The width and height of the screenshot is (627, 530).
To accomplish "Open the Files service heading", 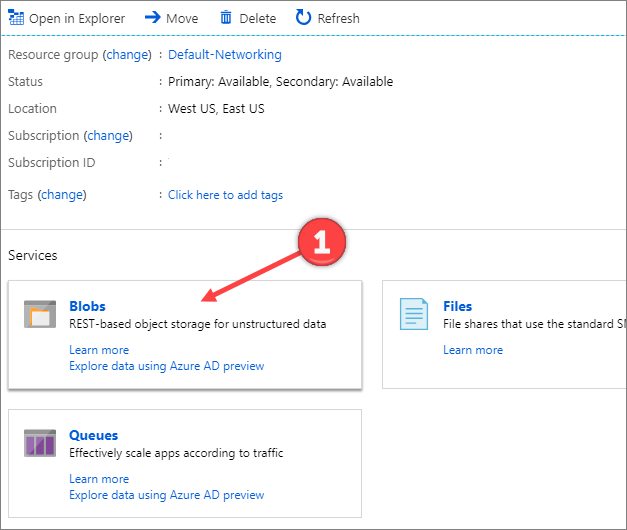I will pyautogui.click(x=457, y=306).
